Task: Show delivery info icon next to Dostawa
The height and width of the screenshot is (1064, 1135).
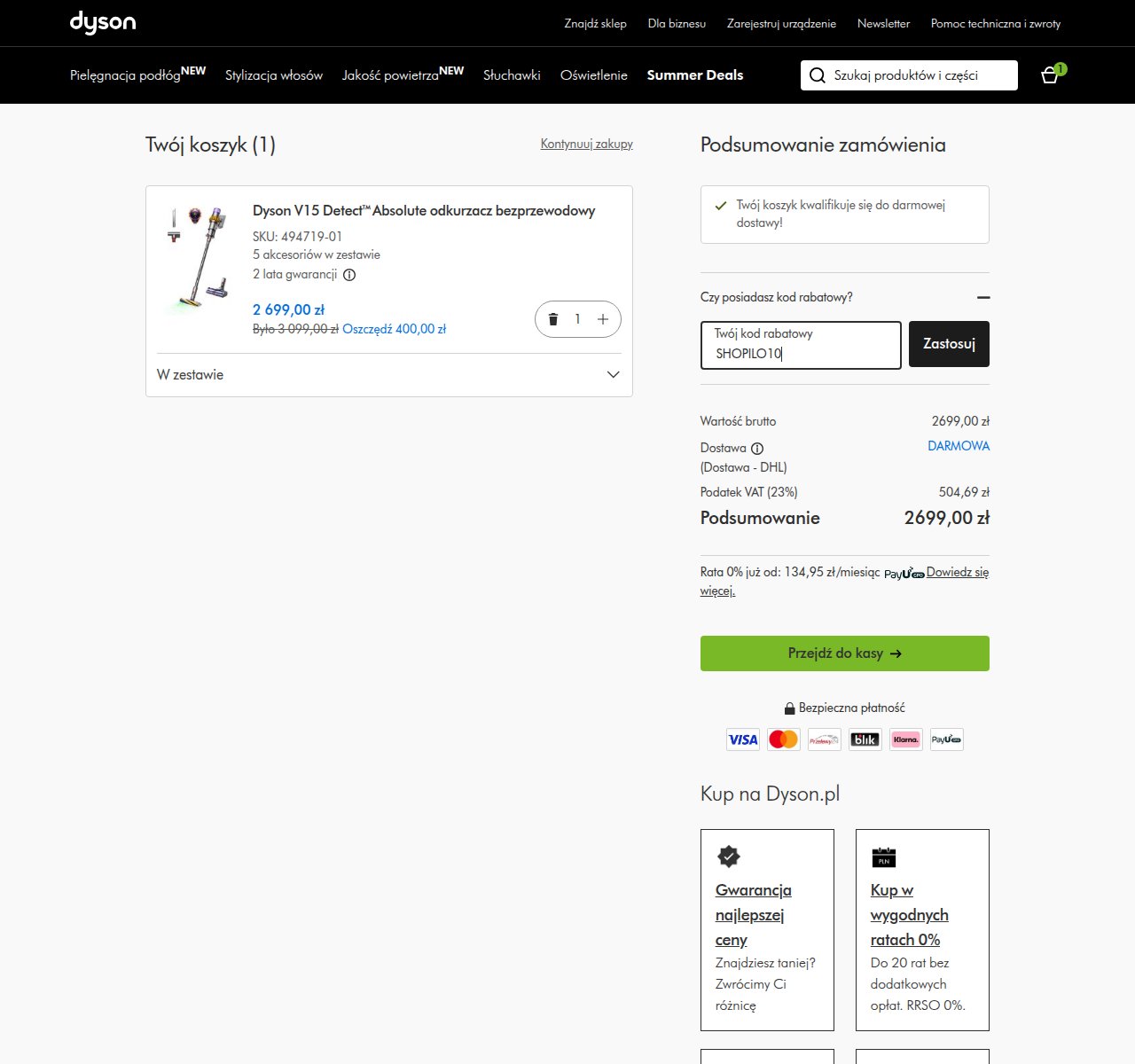Action: click(x=757, y=449)
